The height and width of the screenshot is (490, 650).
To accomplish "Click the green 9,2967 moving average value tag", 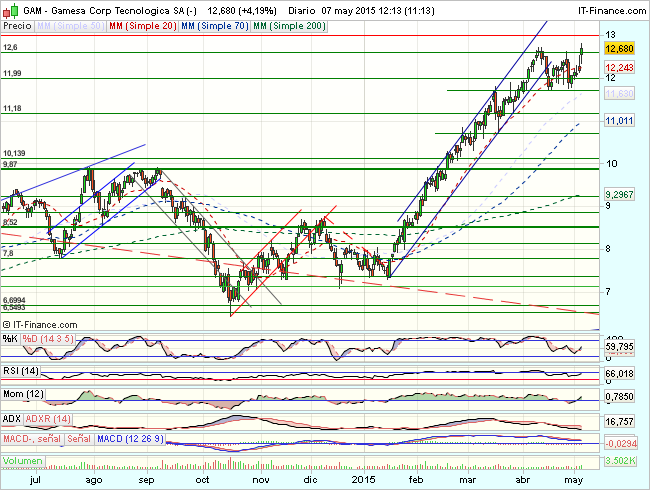I will point(619,194).
